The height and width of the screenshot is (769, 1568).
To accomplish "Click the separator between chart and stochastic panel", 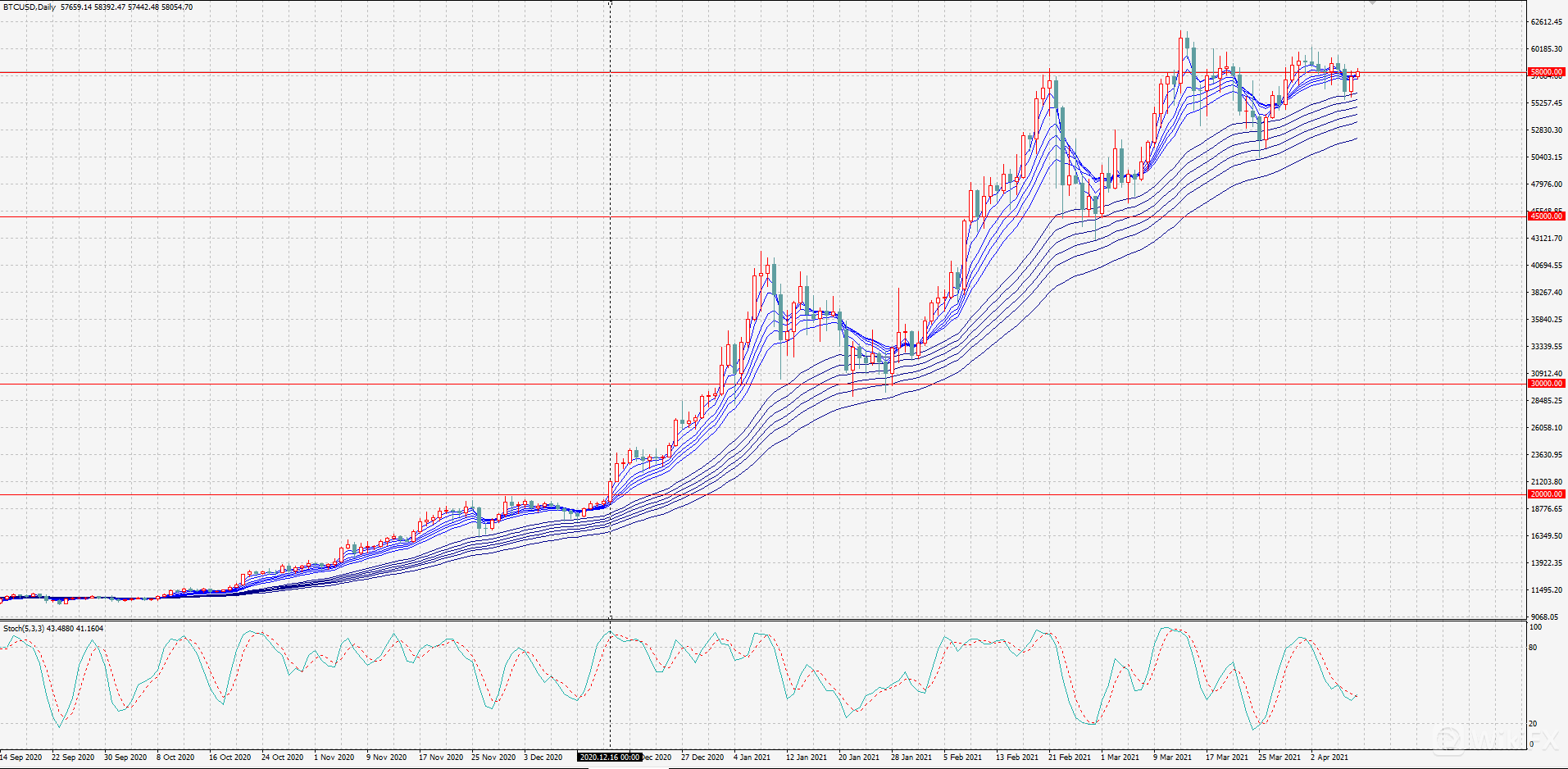I will click(x=762, y=620).
